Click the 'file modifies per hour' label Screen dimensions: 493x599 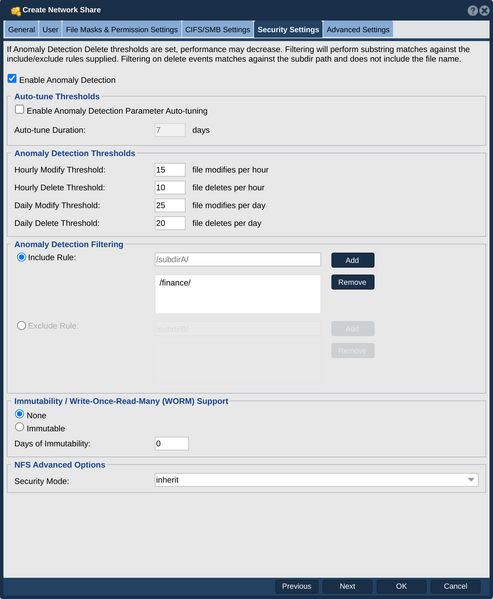(230, 170)
